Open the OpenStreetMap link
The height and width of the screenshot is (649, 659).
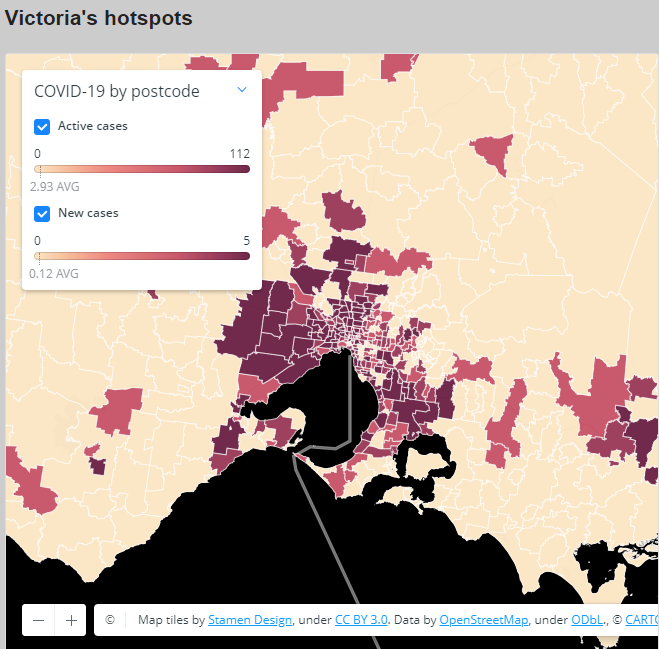click(483, 620)
